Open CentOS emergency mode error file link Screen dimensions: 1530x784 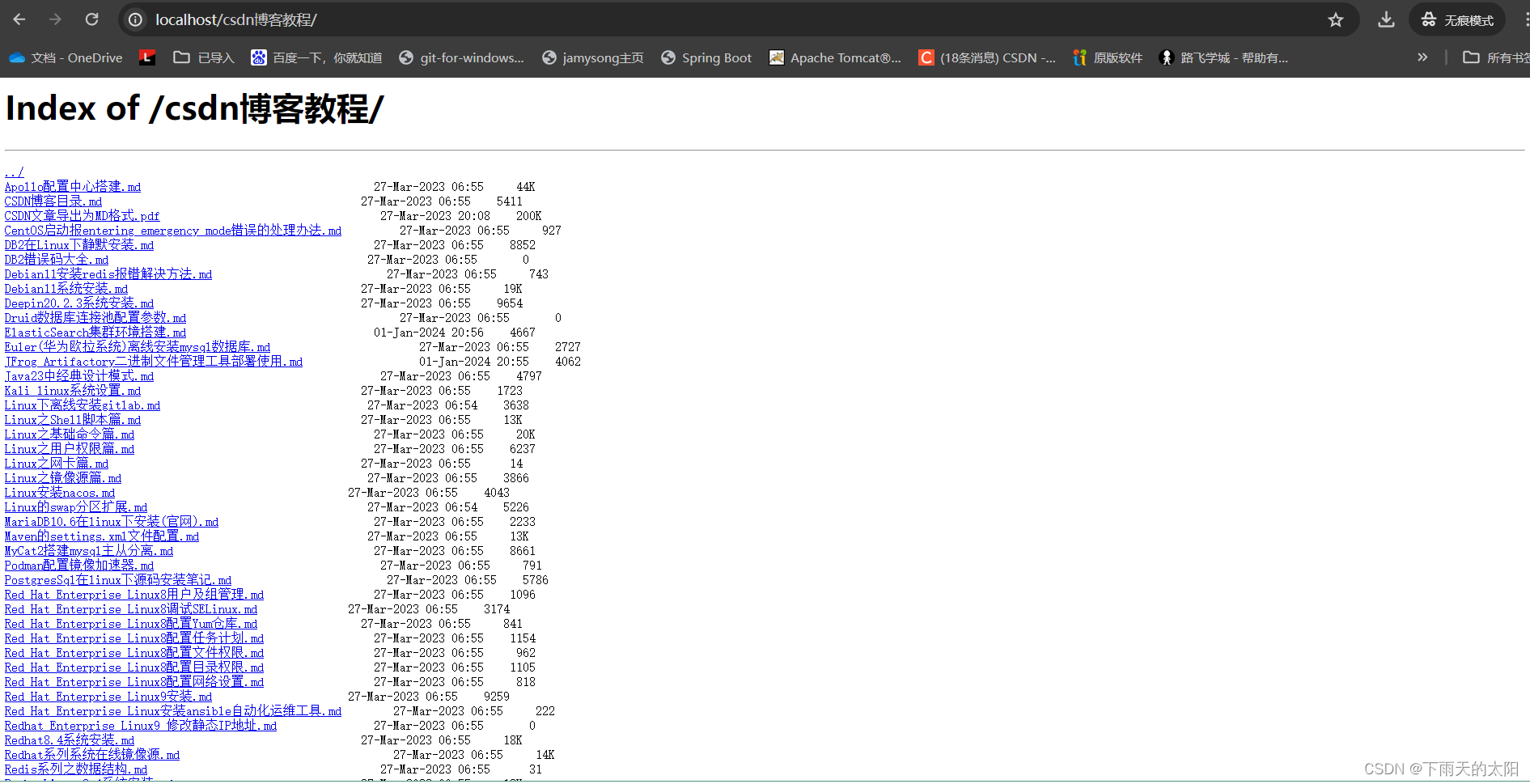pos(173,231)
